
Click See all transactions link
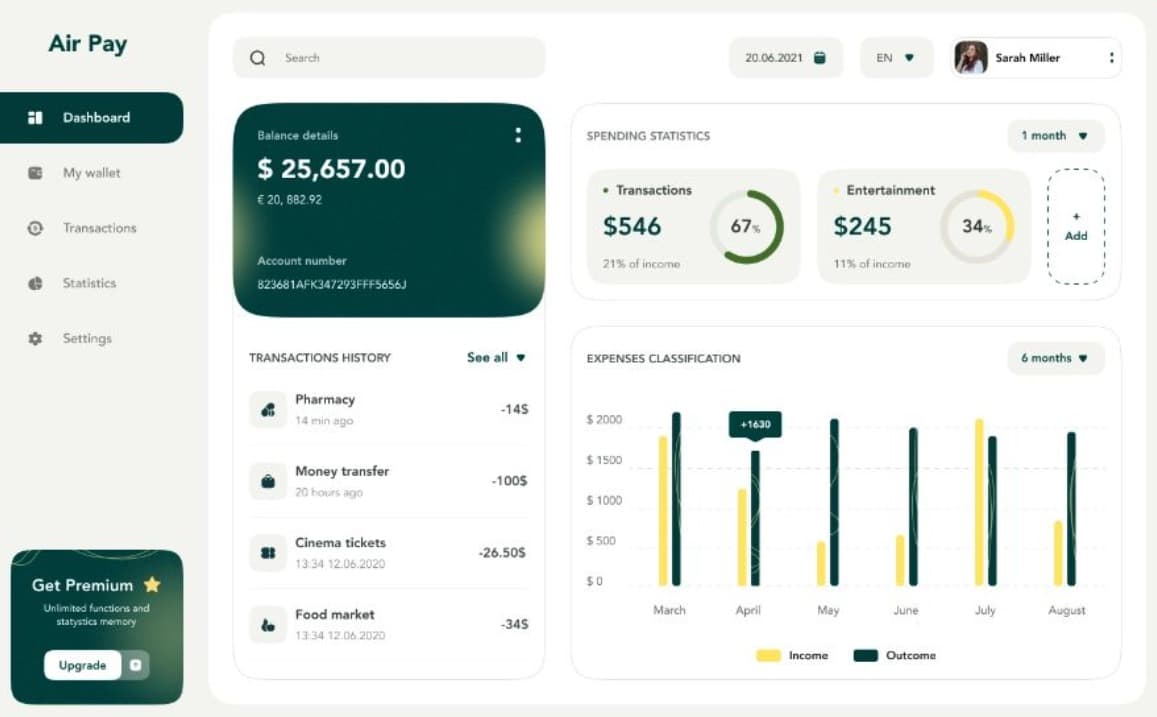(x=496, y=357)
